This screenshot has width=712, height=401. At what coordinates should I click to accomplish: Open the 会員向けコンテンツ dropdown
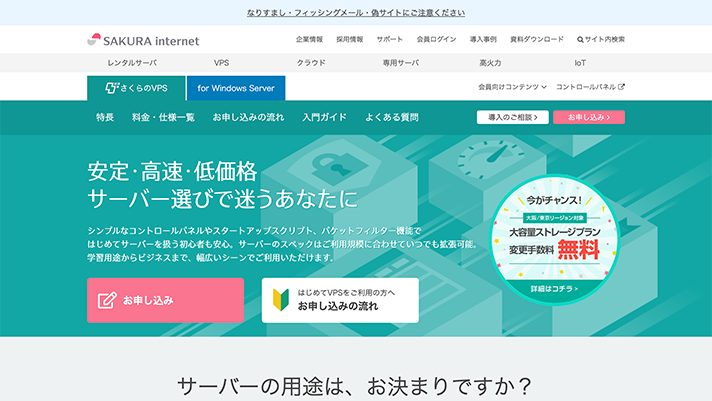(512, 87)
